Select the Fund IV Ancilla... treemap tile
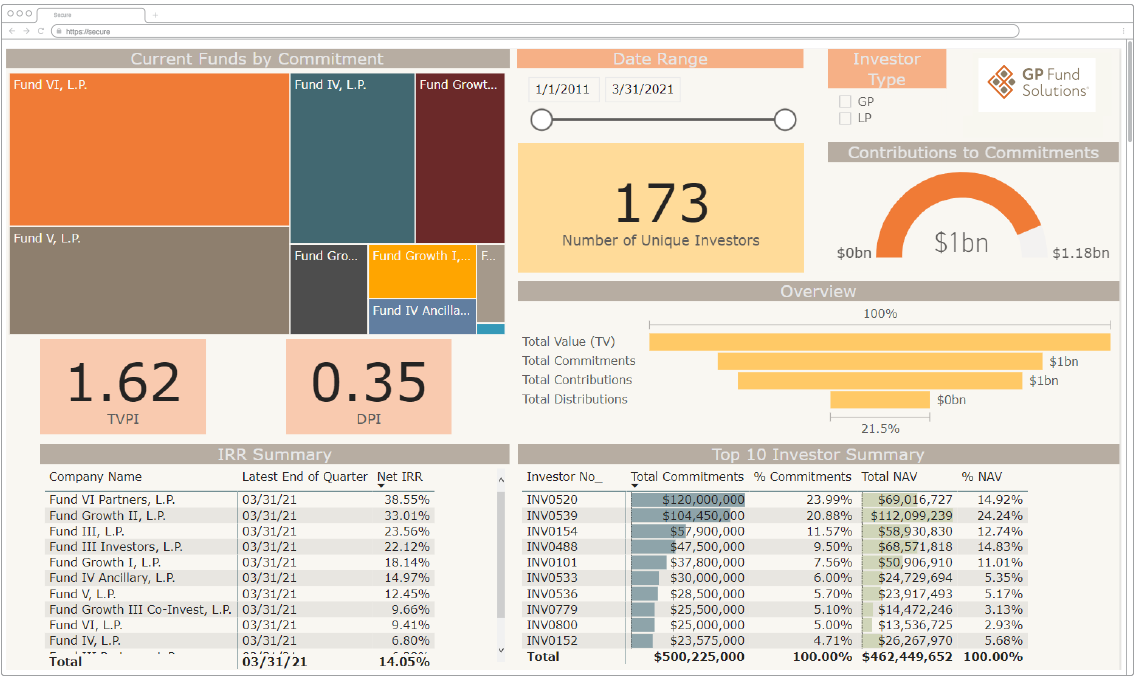This screenshot has height=680, width=1135. [422, 316]
